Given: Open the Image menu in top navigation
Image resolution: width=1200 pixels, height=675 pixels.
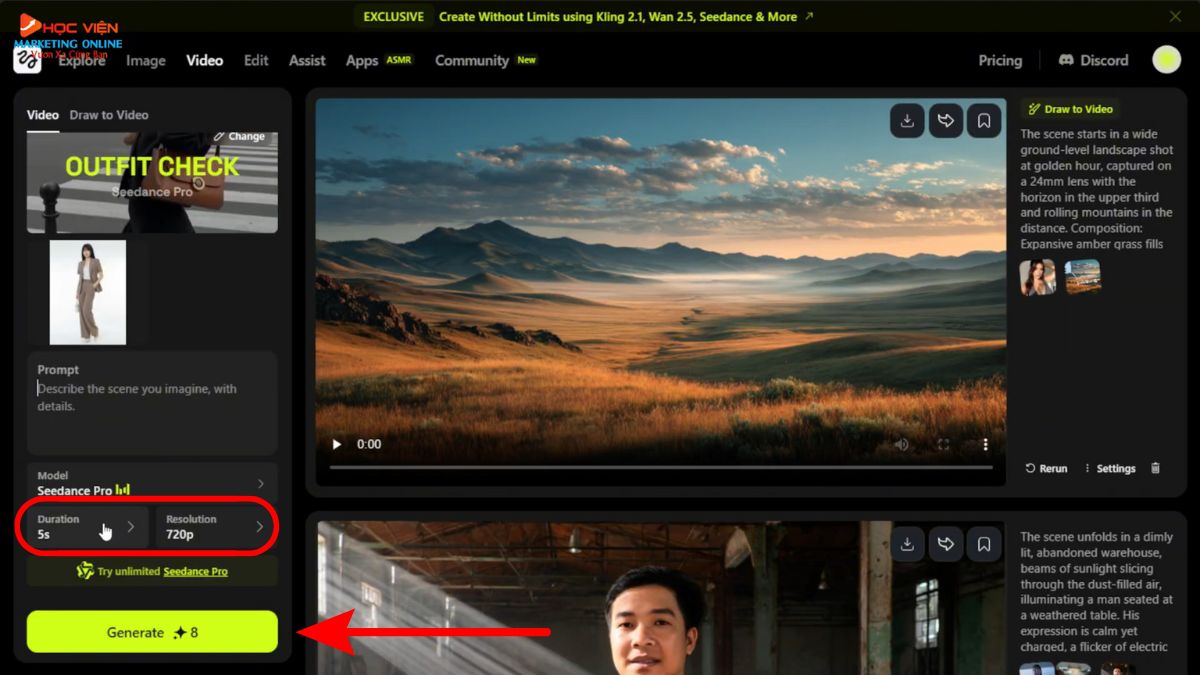Looking at the screenshot, I should click(x=146, y=60).
